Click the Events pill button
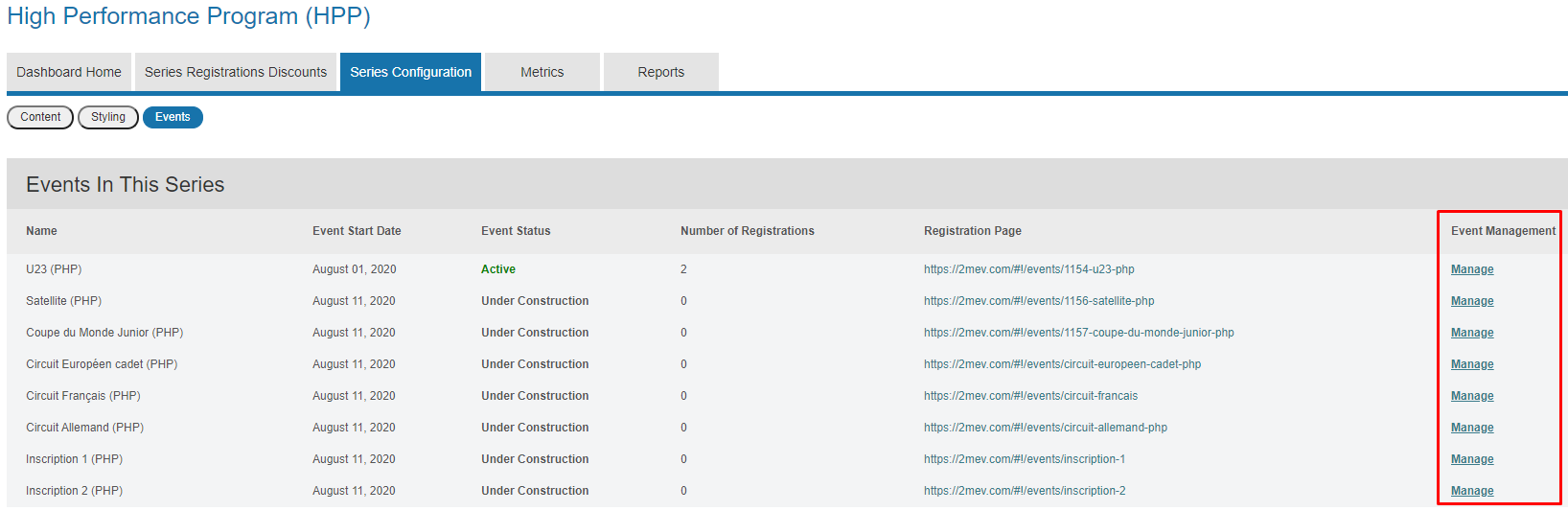 [x=173, y=117]
